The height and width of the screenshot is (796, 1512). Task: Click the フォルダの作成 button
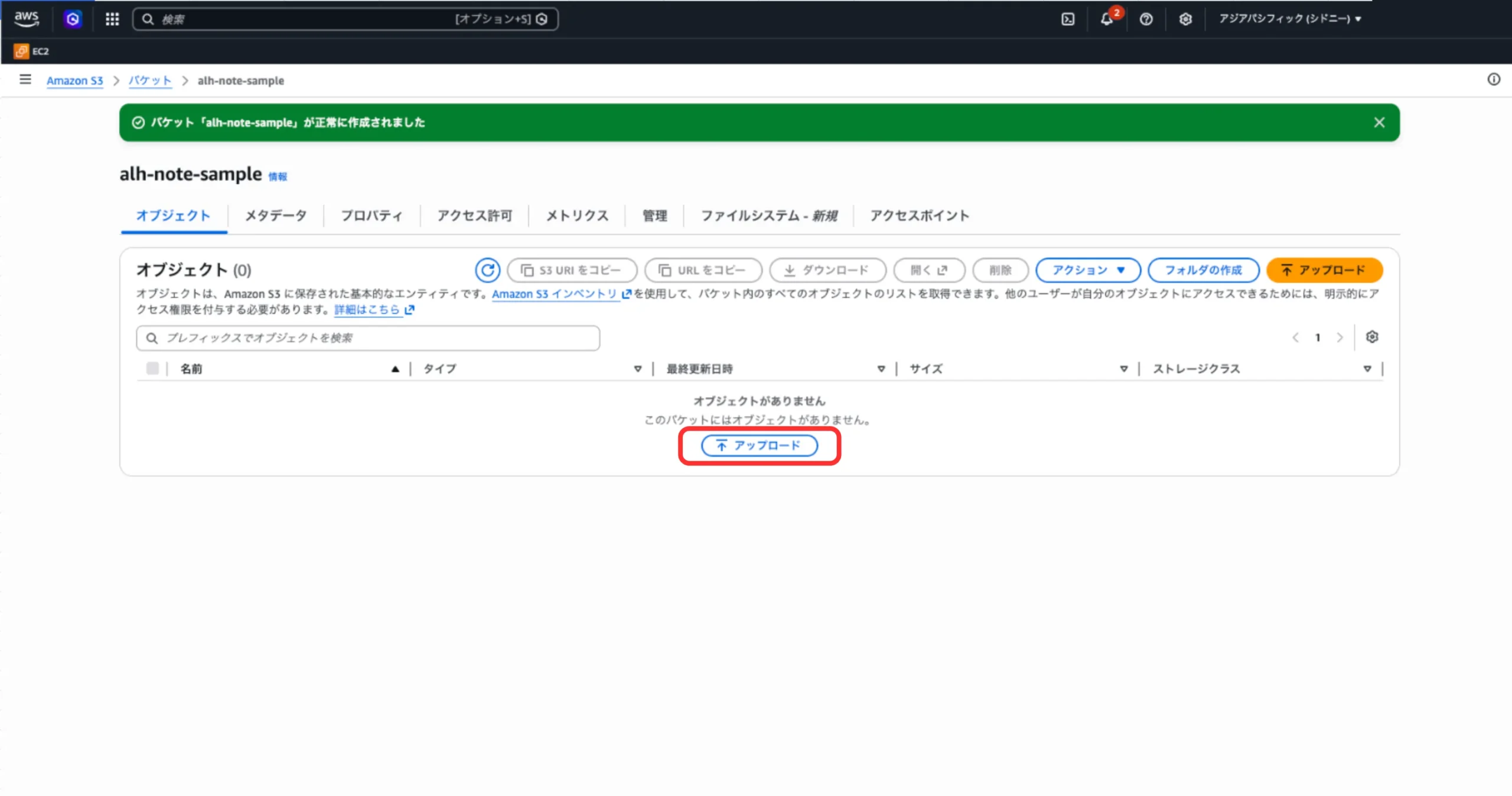pyautogui.click(x=1203, y=270)
